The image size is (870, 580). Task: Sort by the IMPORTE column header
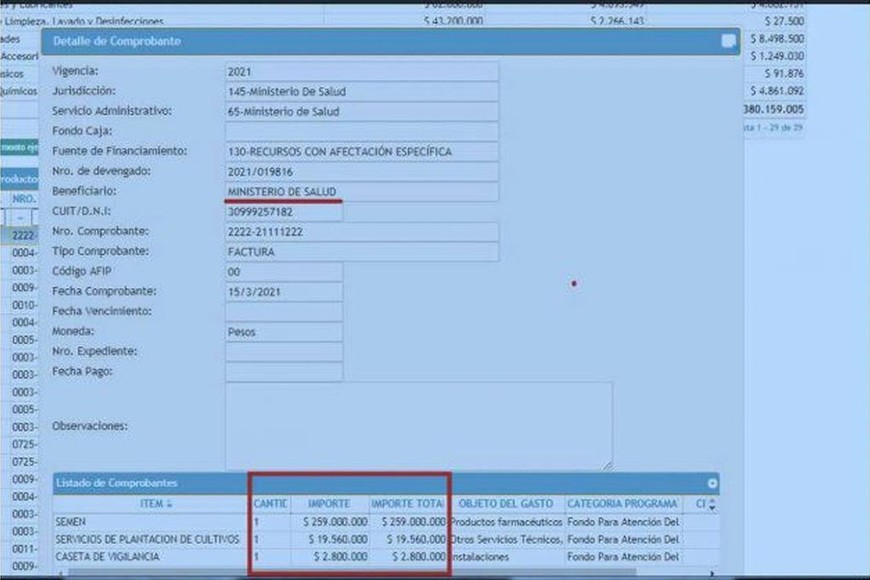click(328, 504)
